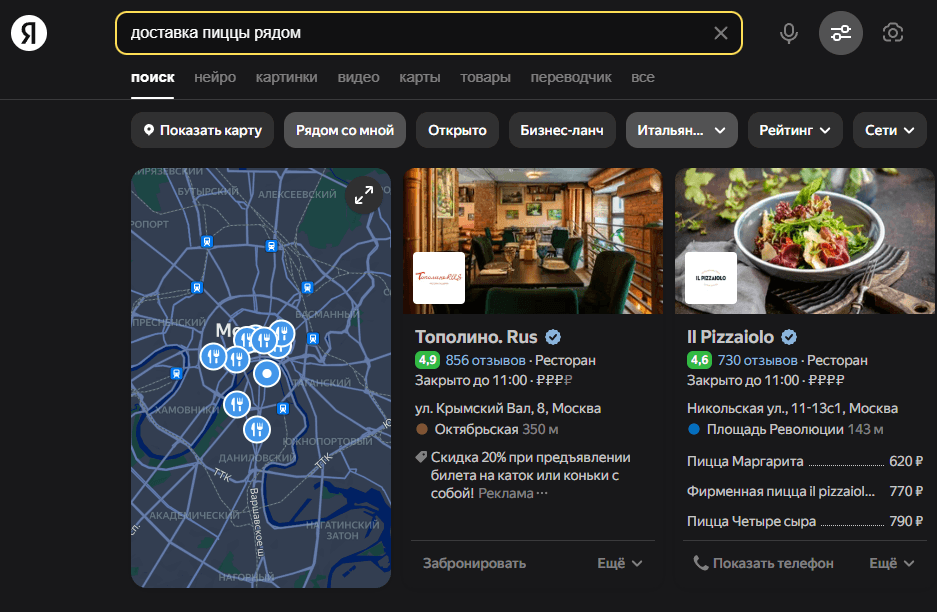Screen dimensions: 937x612
Task: Switch to the товары tab
Action: point(485,77)
